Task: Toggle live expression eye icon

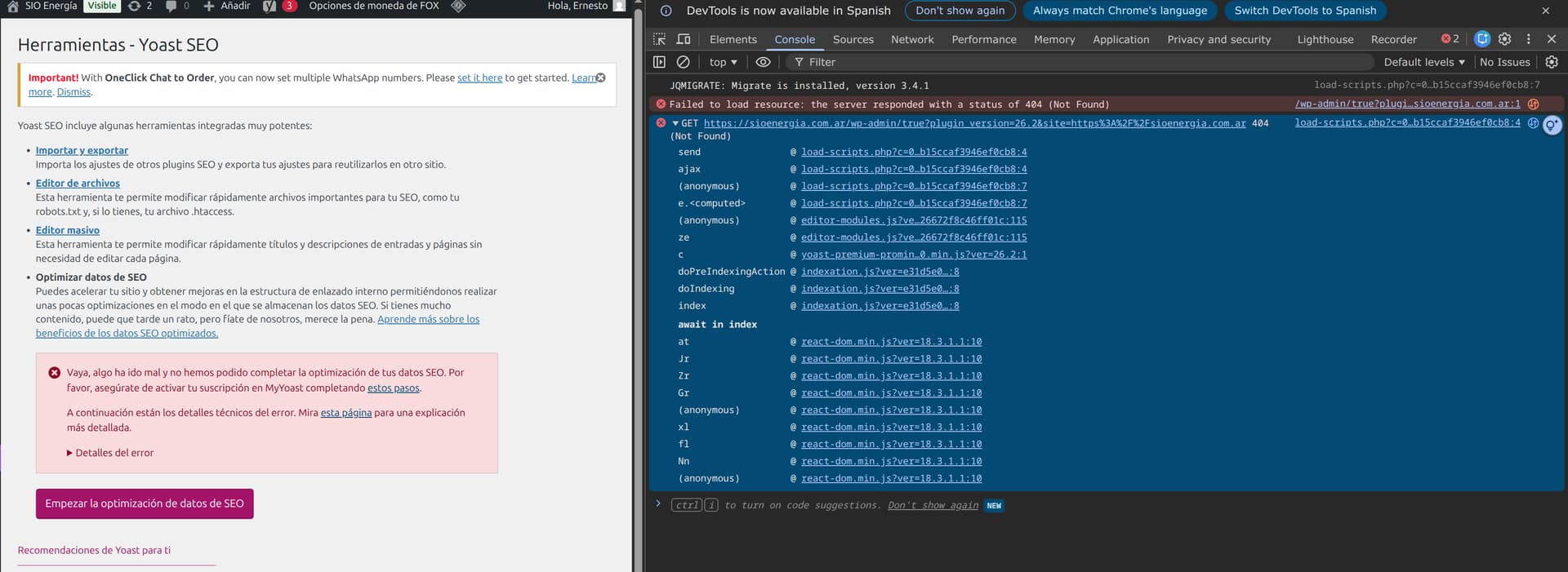Action: [x=763, y=62]
